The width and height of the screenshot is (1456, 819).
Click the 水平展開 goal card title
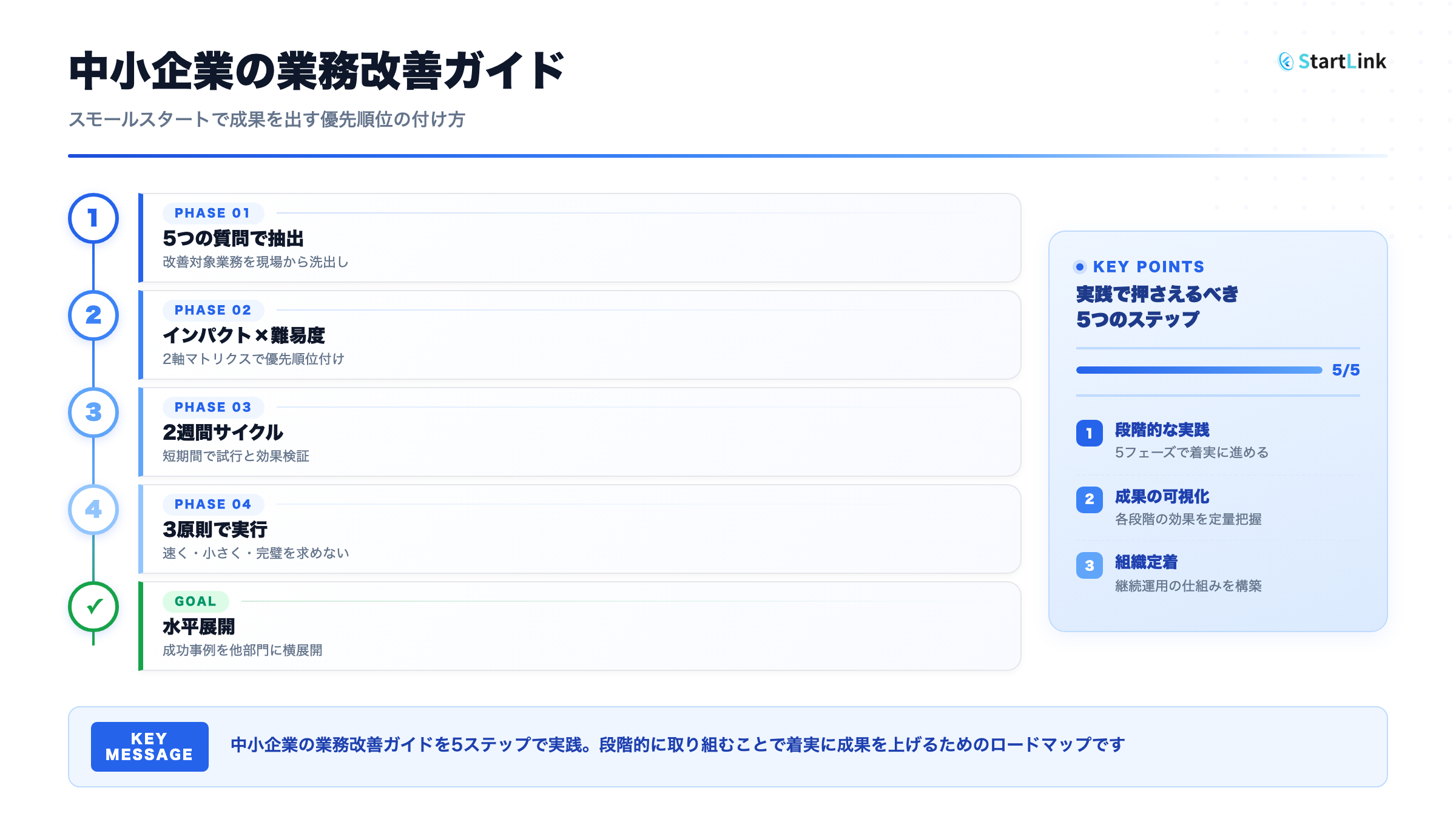point(198,627)
